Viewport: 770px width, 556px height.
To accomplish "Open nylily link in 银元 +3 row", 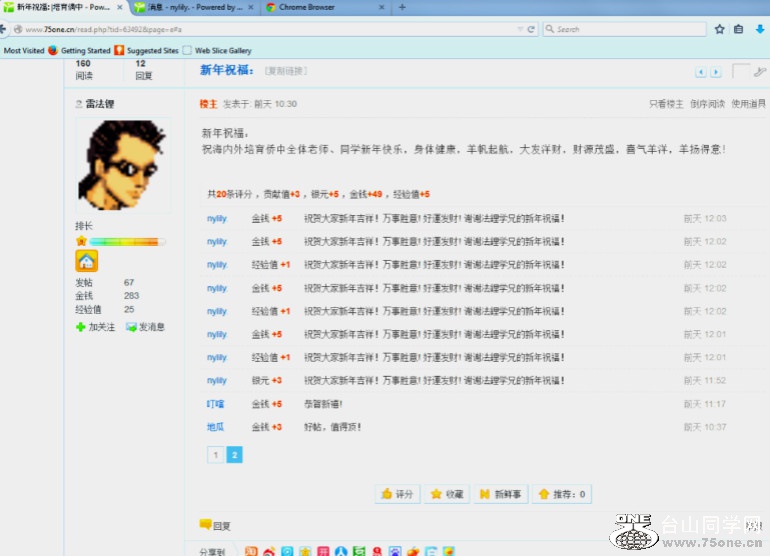I will coord(217,380).
